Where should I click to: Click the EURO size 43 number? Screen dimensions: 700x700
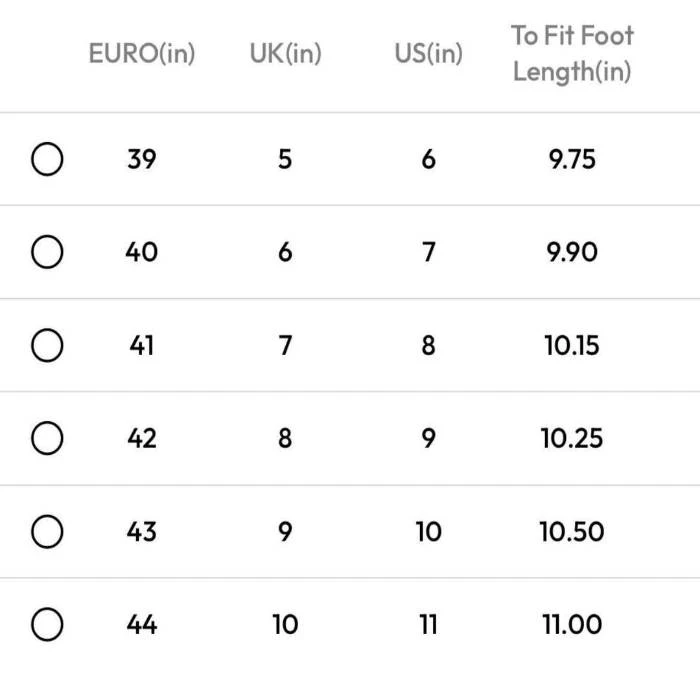(142, 532)
